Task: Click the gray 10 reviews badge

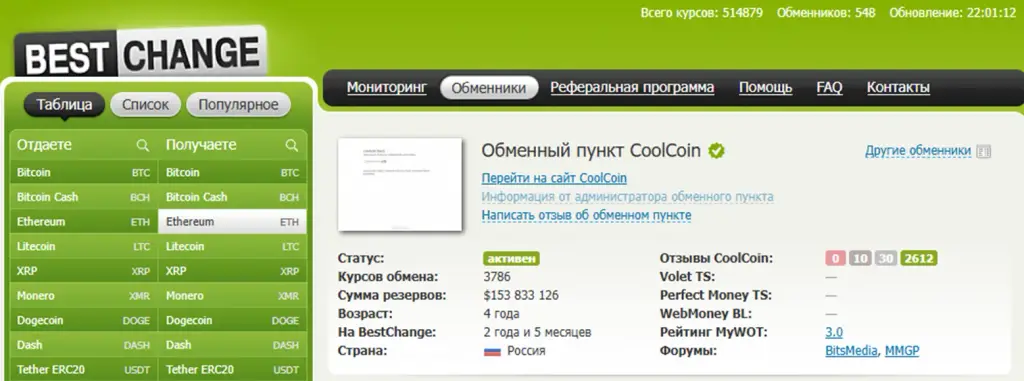Action: coord(860,259)
